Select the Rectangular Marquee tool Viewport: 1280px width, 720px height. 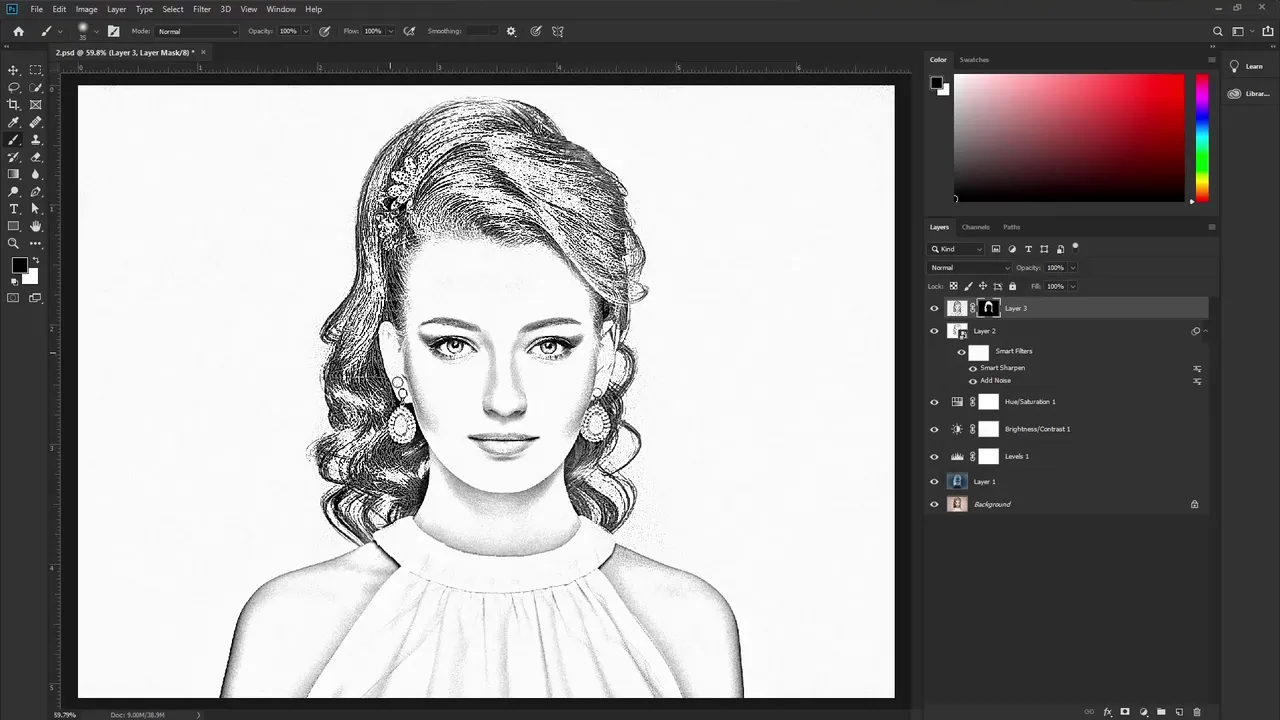[x=36, y=70]
